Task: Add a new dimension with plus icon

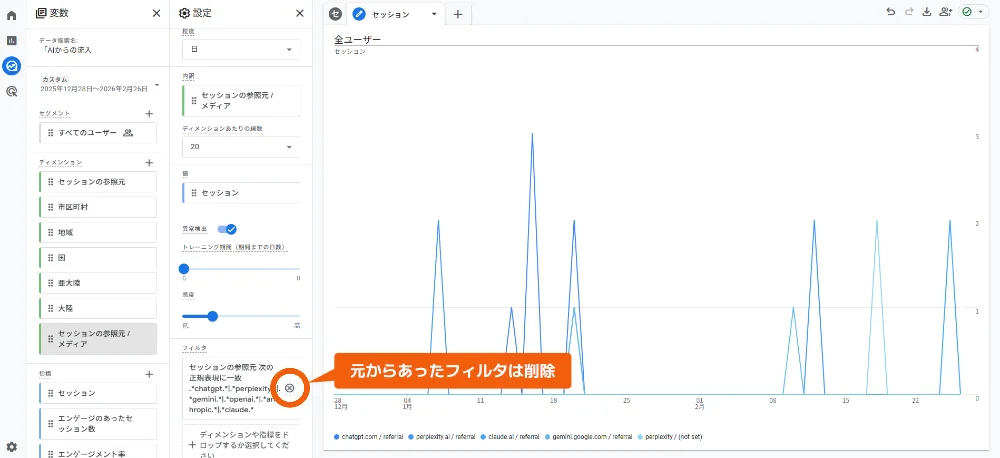Action: pos(149,162)
